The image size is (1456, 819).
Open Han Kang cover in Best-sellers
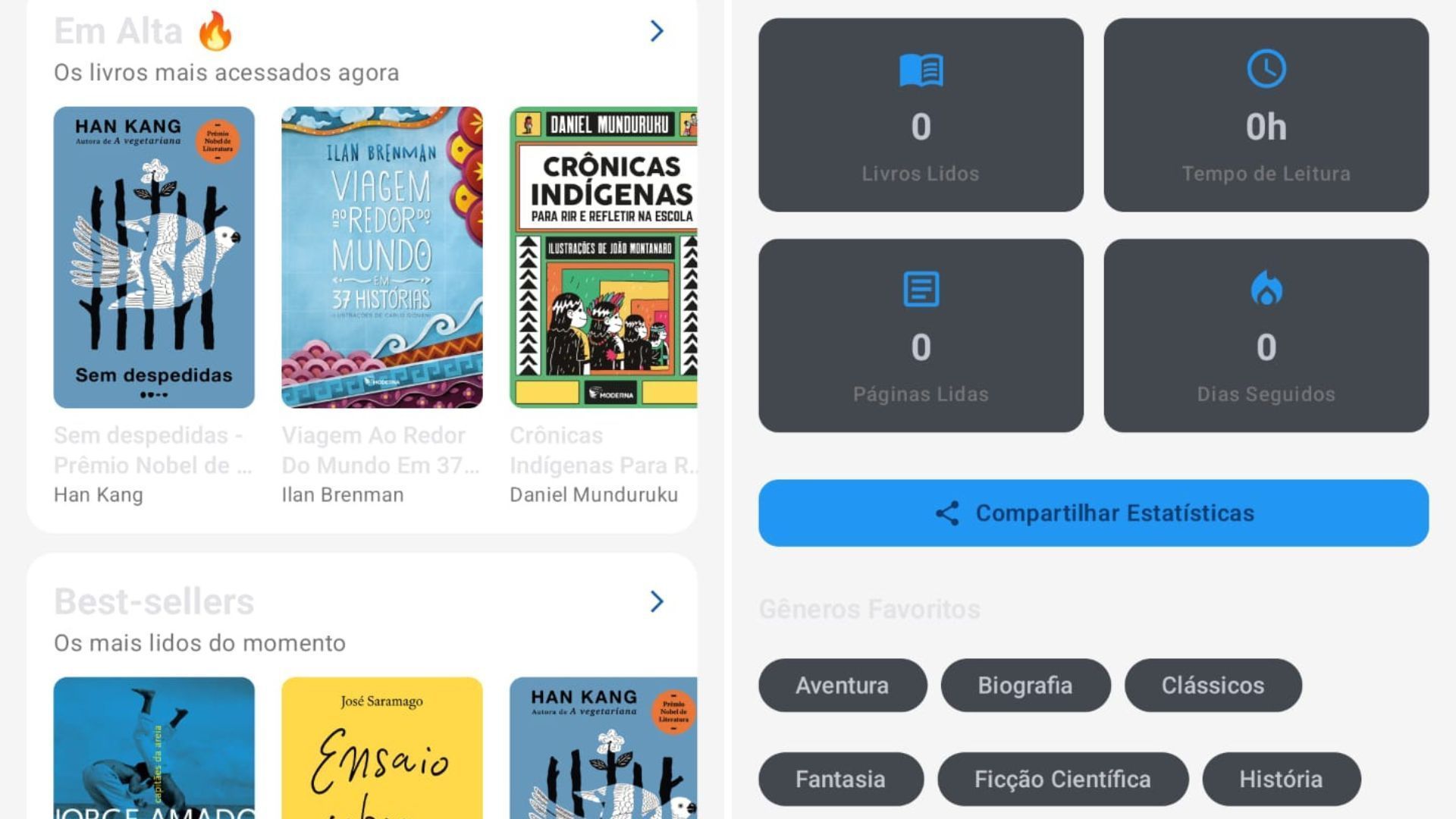tap(604, 748)
